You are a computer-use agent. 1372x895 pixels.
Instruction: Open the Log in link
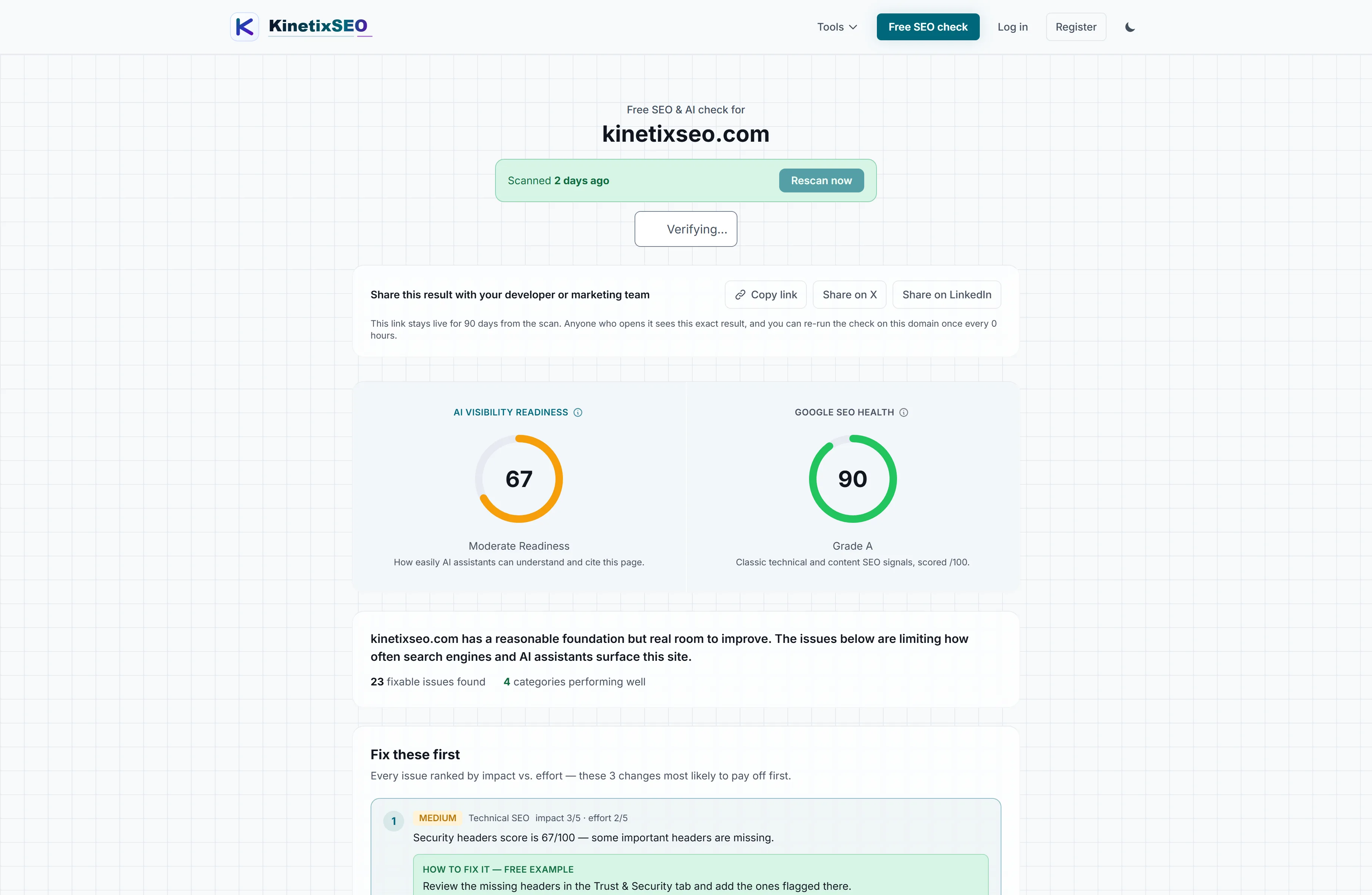1012,27
